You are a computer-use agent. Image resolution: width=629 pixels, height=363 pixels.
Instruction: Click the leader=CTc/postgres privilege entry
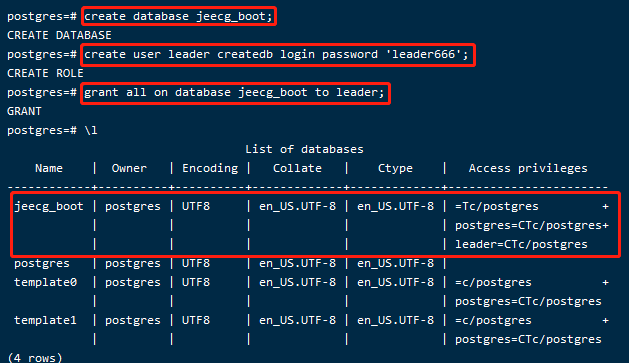521,244
